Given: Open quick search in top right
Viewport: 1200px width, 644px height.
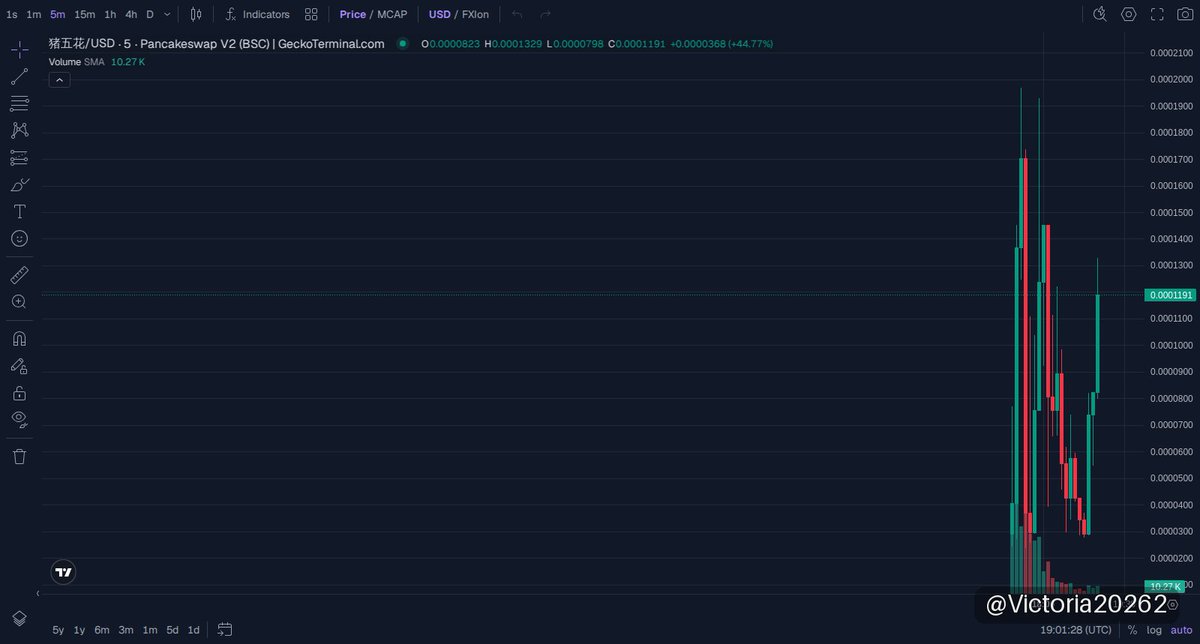Looking at the screenshot, I should 1100,14.
